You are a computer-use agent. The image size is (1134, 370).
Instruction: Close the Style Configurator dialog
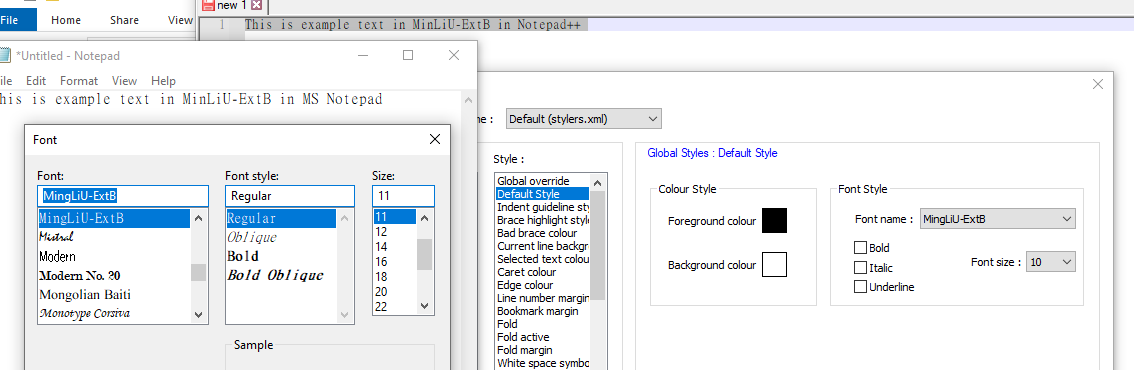pyautogui.click(x=1098, y=84)
